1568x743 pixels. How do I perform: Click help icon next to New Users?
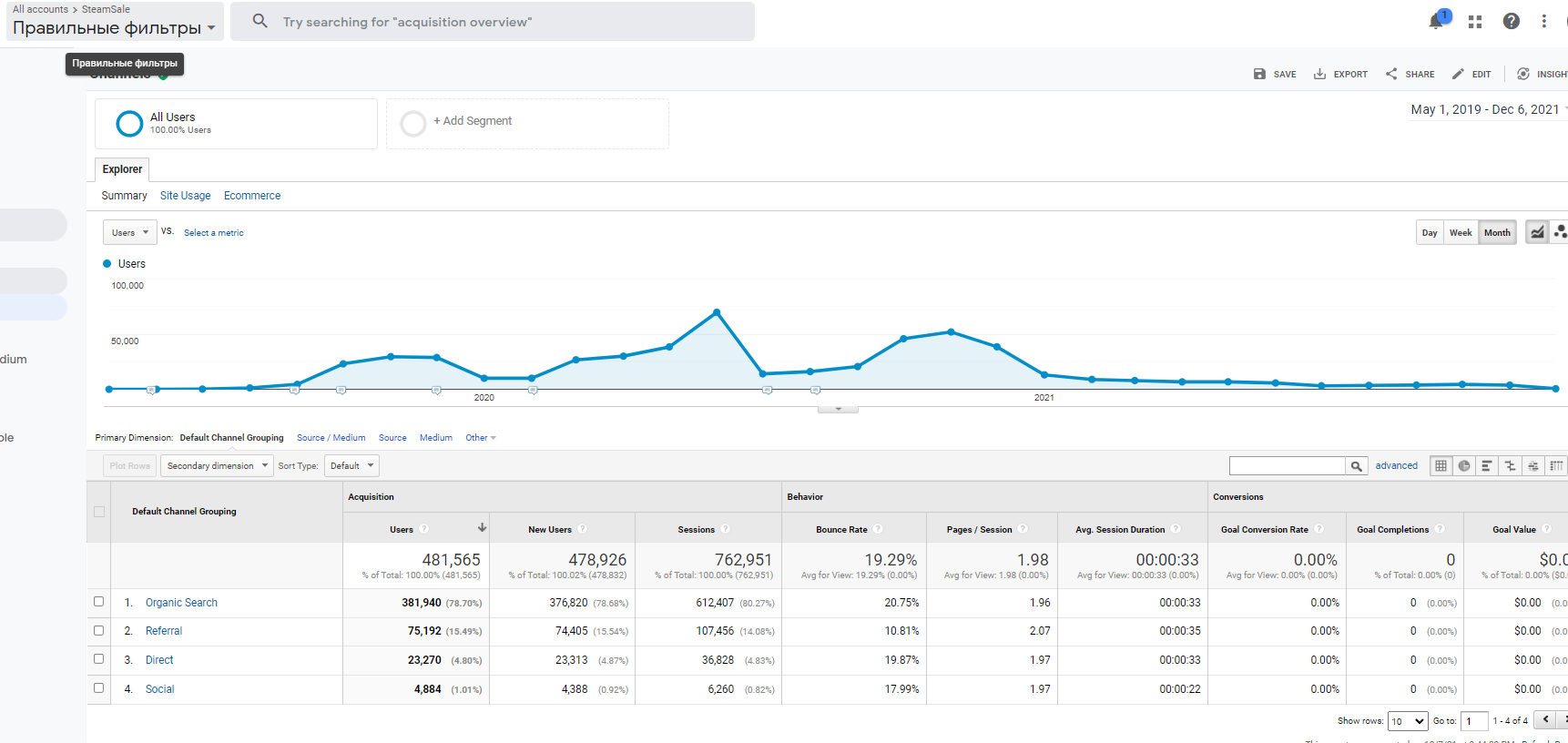(x=582, y=529)
